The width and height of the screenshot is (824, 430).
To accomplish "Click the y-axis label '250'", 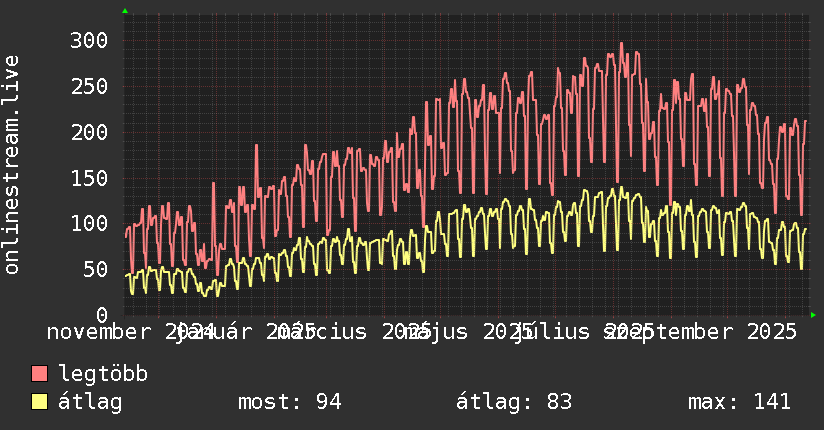I will 89,86.
